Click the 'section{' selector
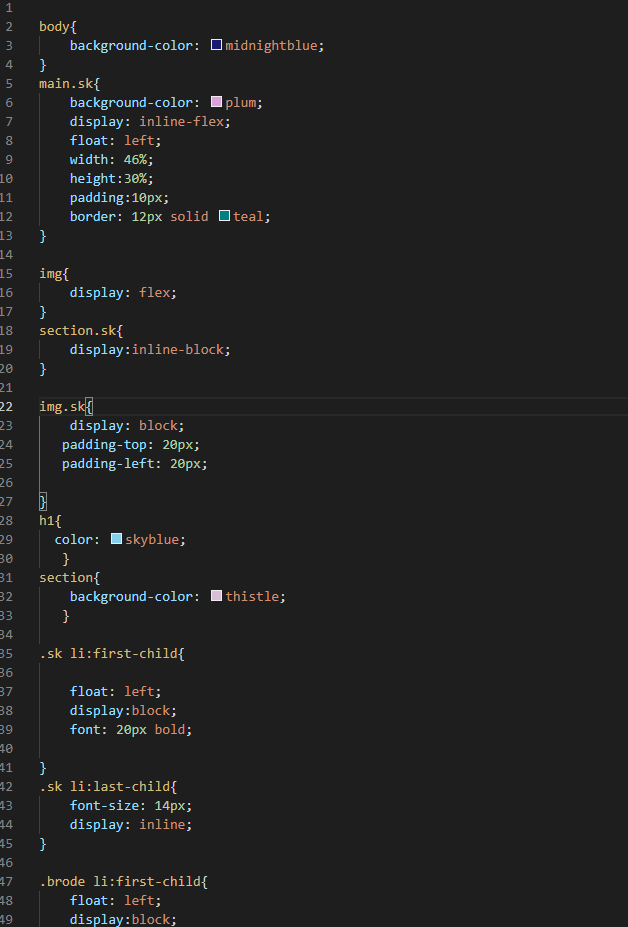This screenshot has width=628, height=927. pyautogui.click(x=70, y=577)
